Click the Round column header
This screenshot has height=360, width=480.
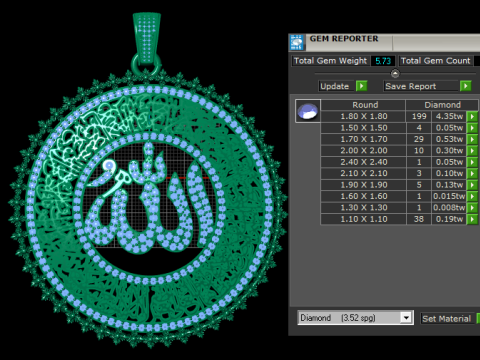(363, 105)
